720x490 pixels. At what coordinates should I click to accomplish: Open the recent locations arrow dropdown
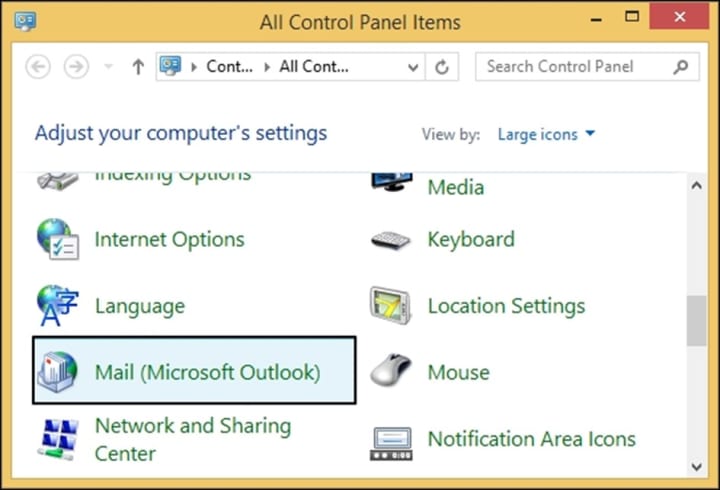108,67
